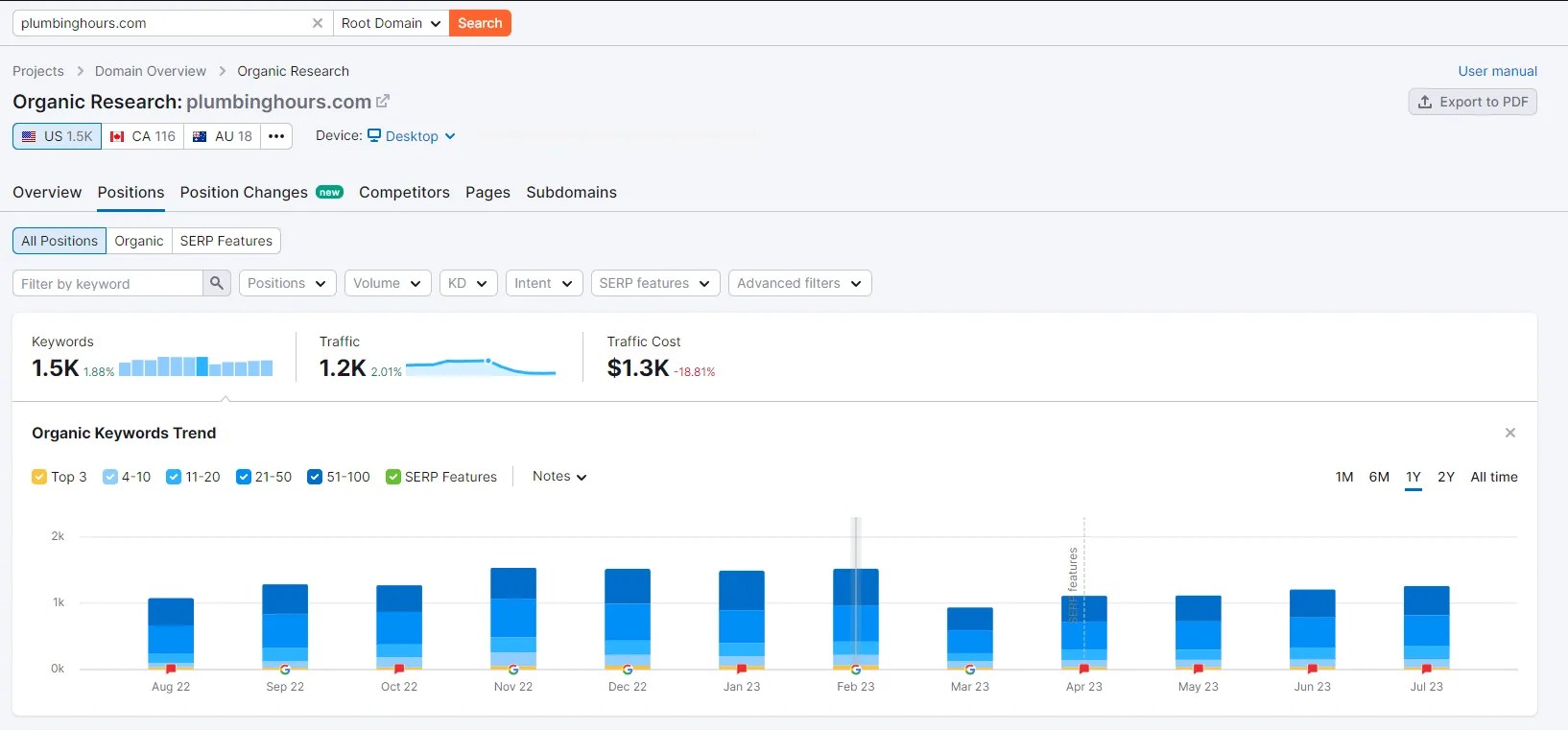Click the red flag note under Oct 22

(x=399, y=670)
